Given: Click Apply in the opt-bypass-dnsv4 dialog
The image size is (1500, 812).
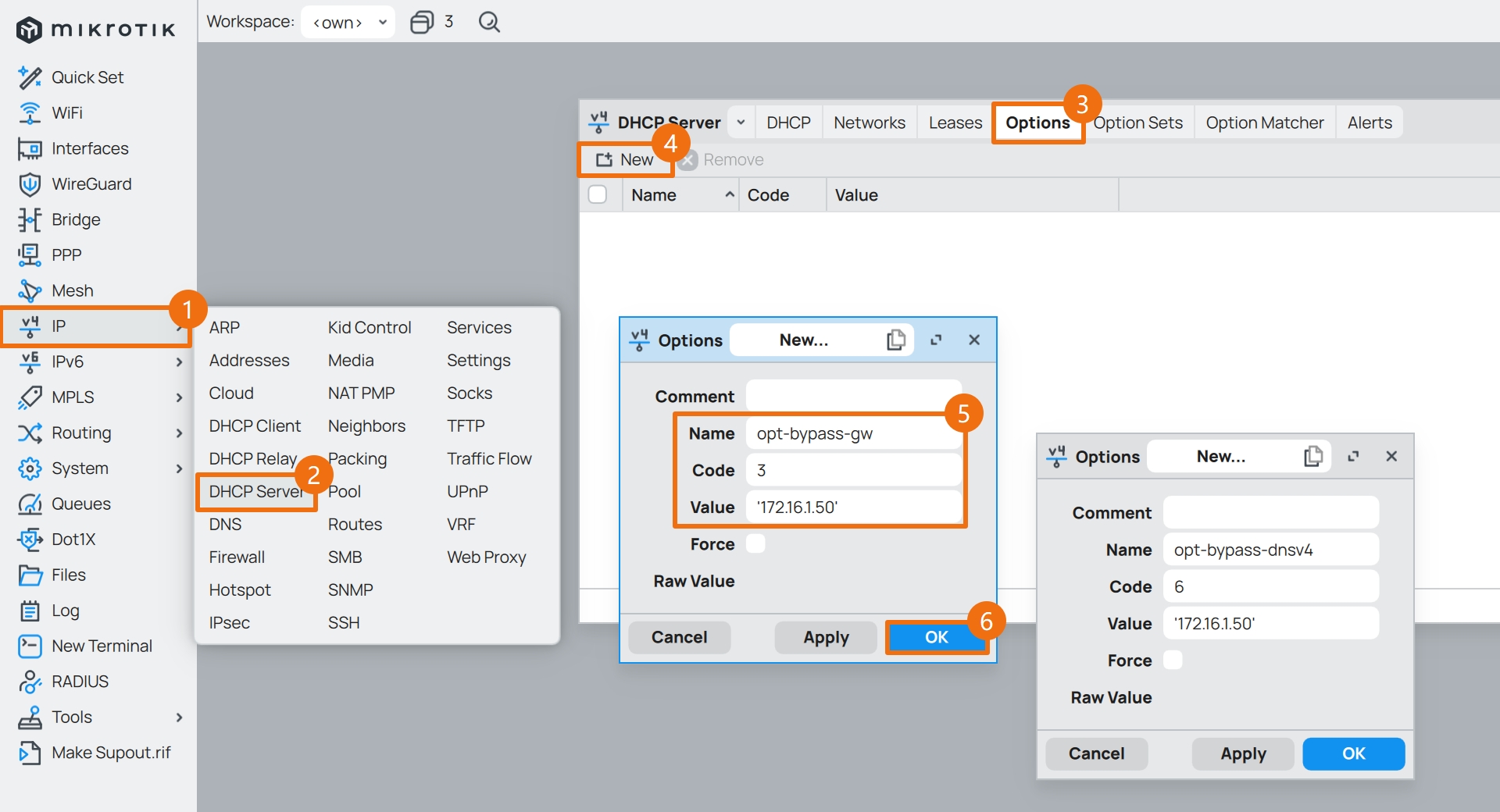Looking at the screenshot, I should [x=1243, y=753].
